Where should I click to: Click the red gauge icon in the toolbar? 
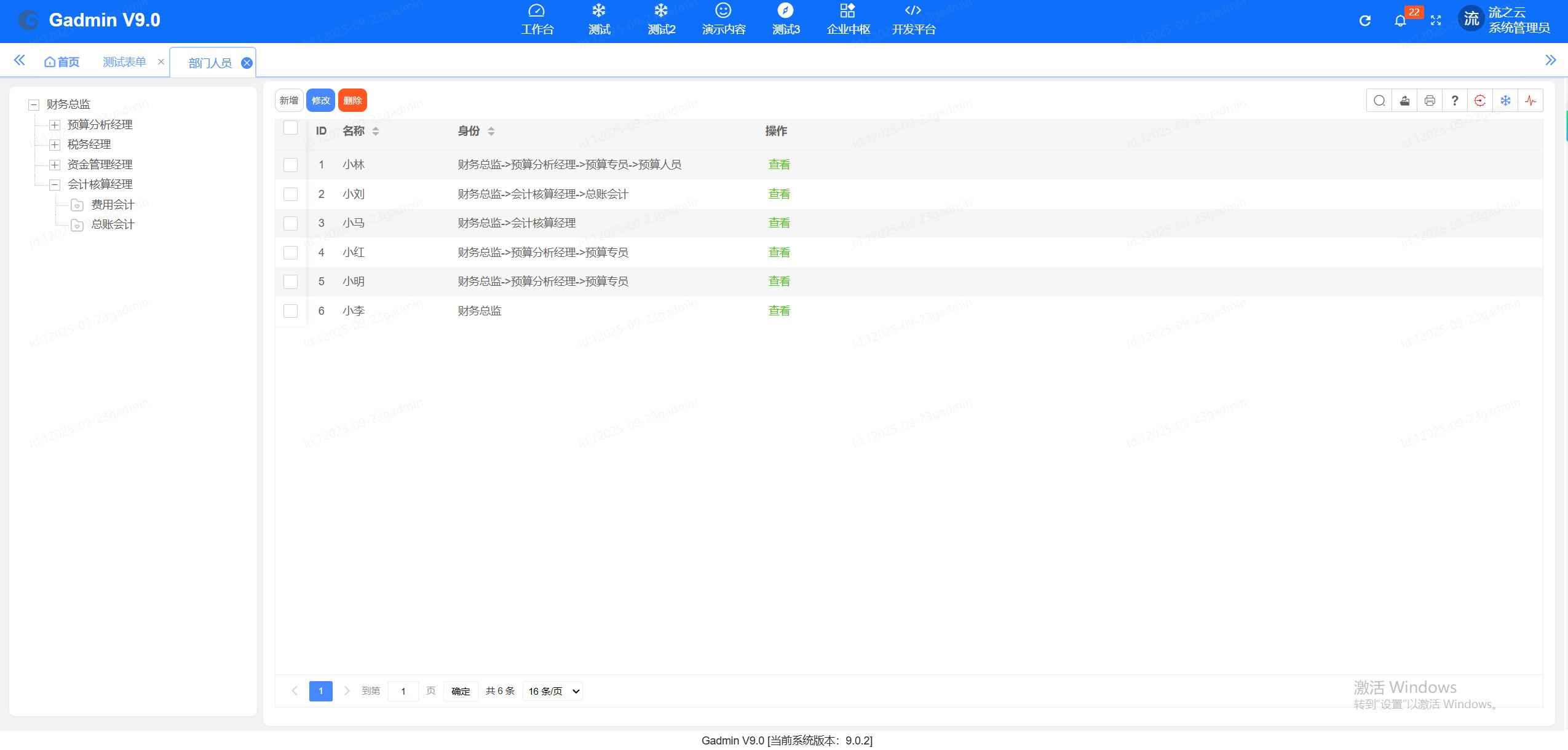[1481, 100]
